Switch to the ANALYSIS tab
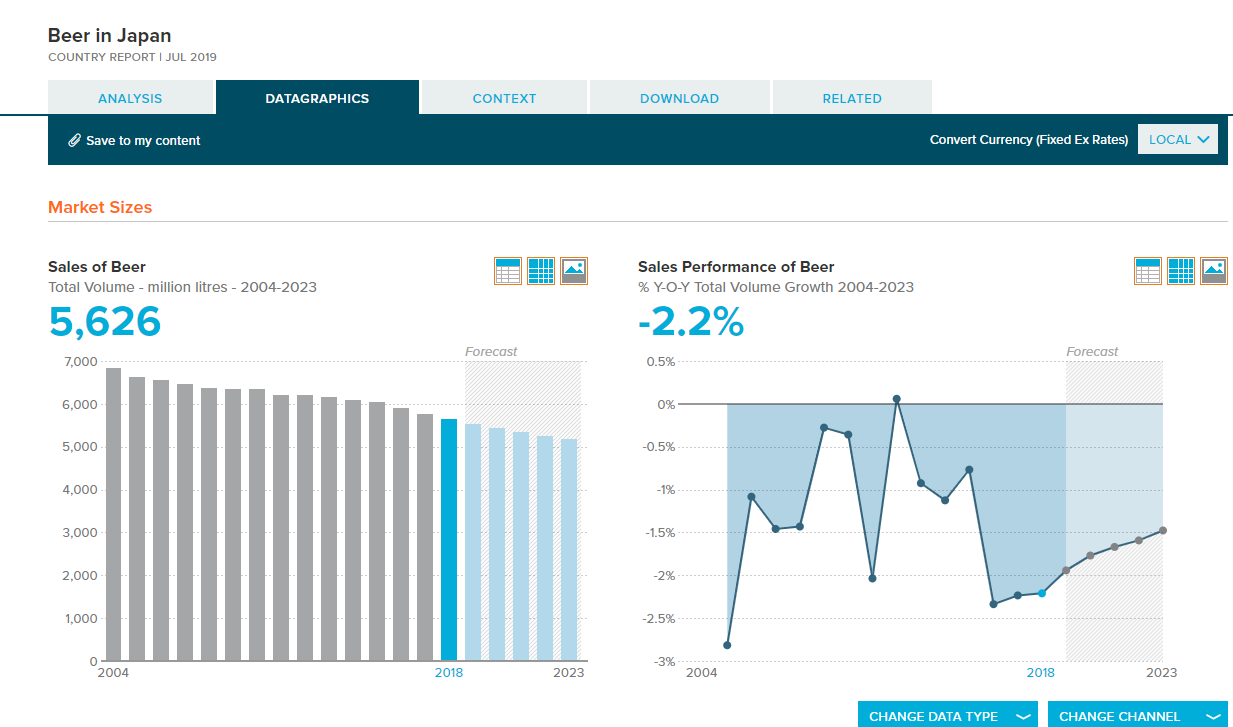 [130, 98]
